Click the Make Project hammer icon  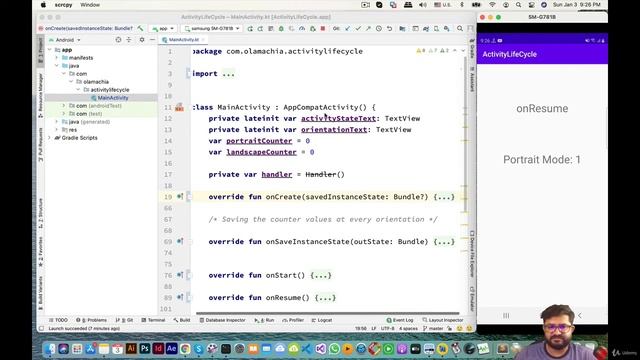(140, 29)
